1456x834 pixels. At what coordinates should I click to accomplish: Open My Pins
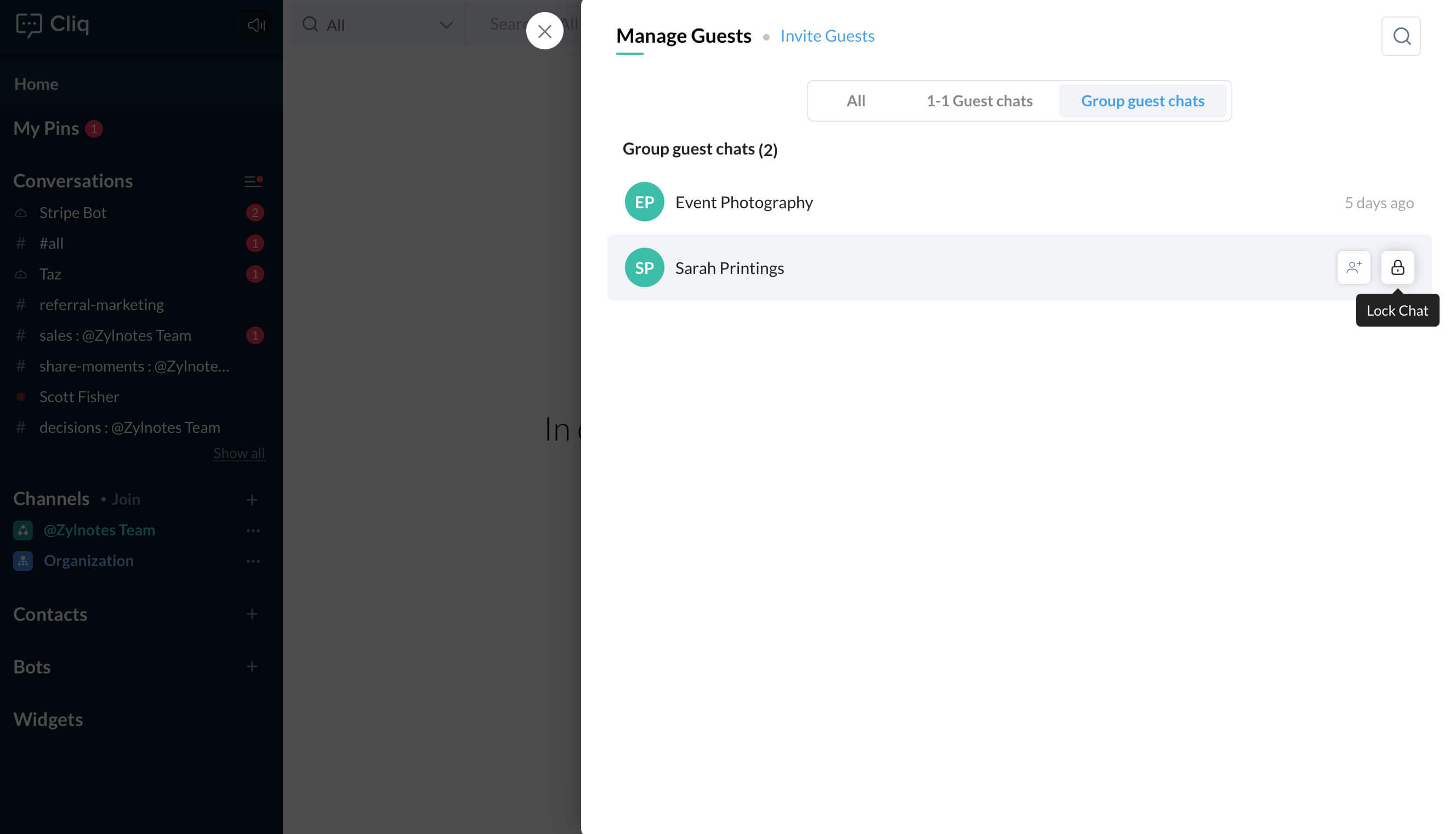(46, 128)
